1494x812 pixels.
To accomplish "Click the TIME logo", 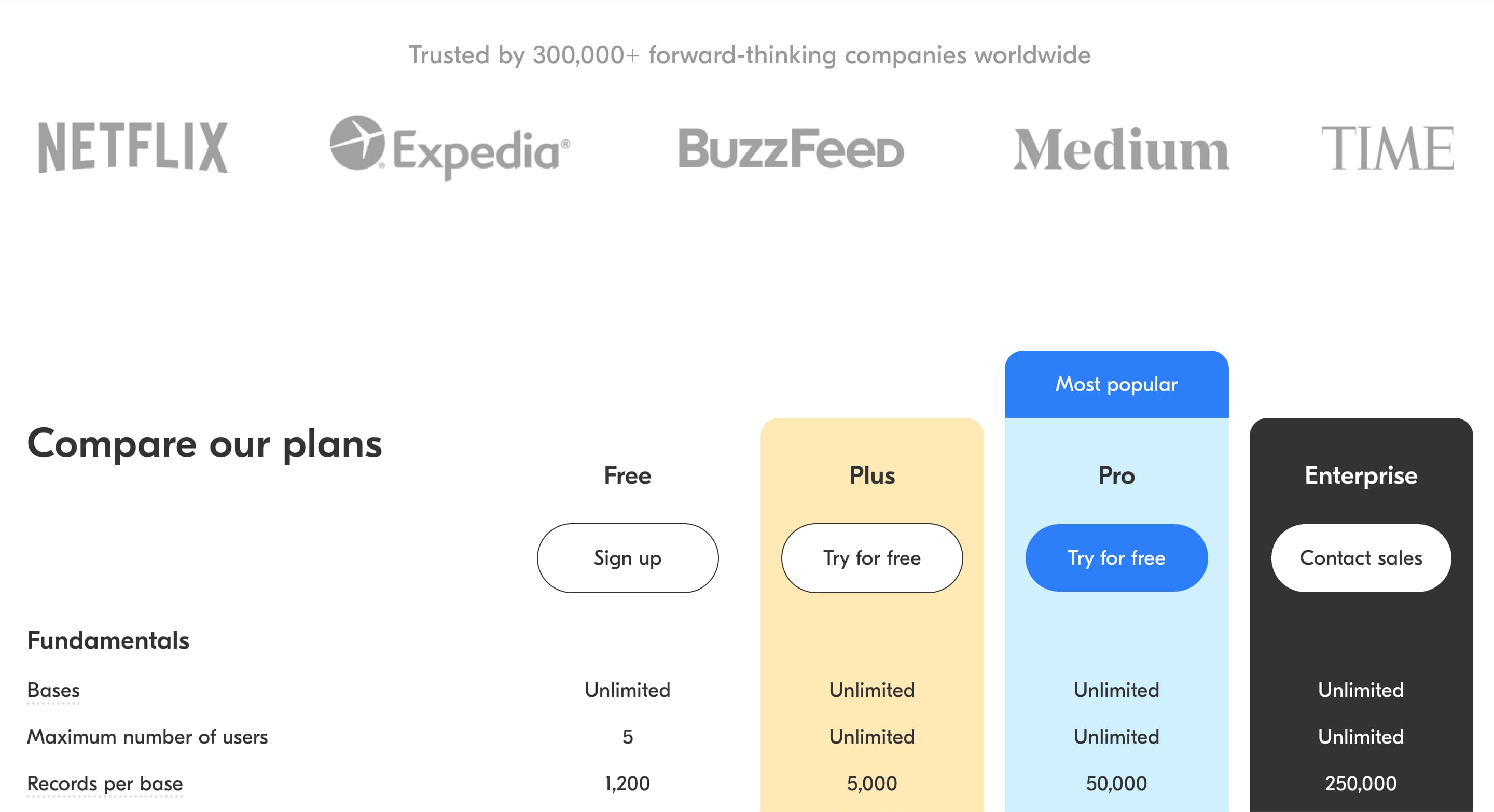I will pyautogui.click(x=1387, y=148).
